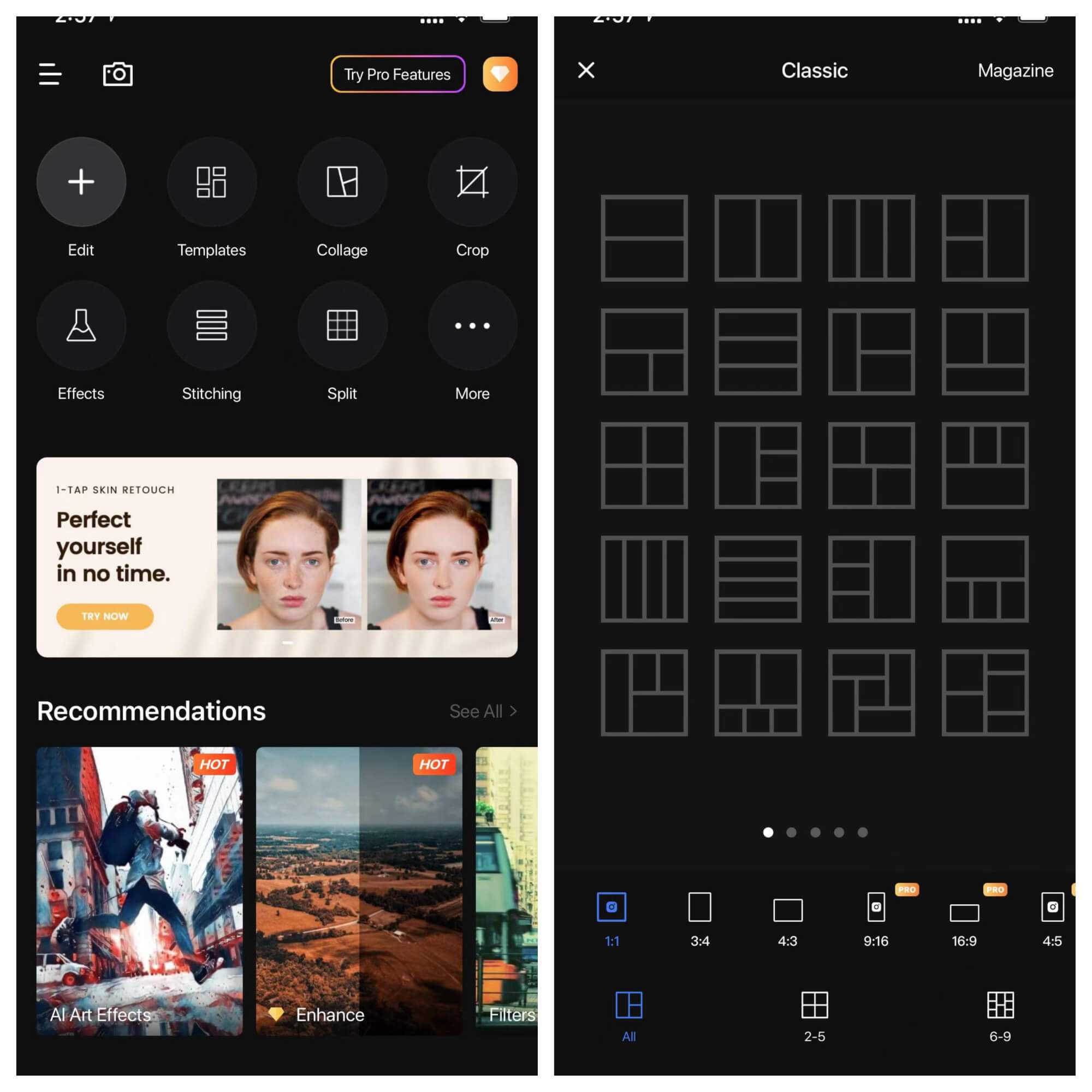This screenshot has width=1092, height=1092.
Task: Select the Edit tool icon
Action: click(81, 182)
